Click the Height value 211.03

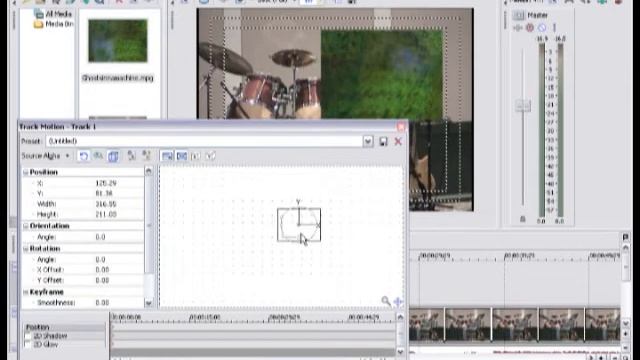pos(106,214)
